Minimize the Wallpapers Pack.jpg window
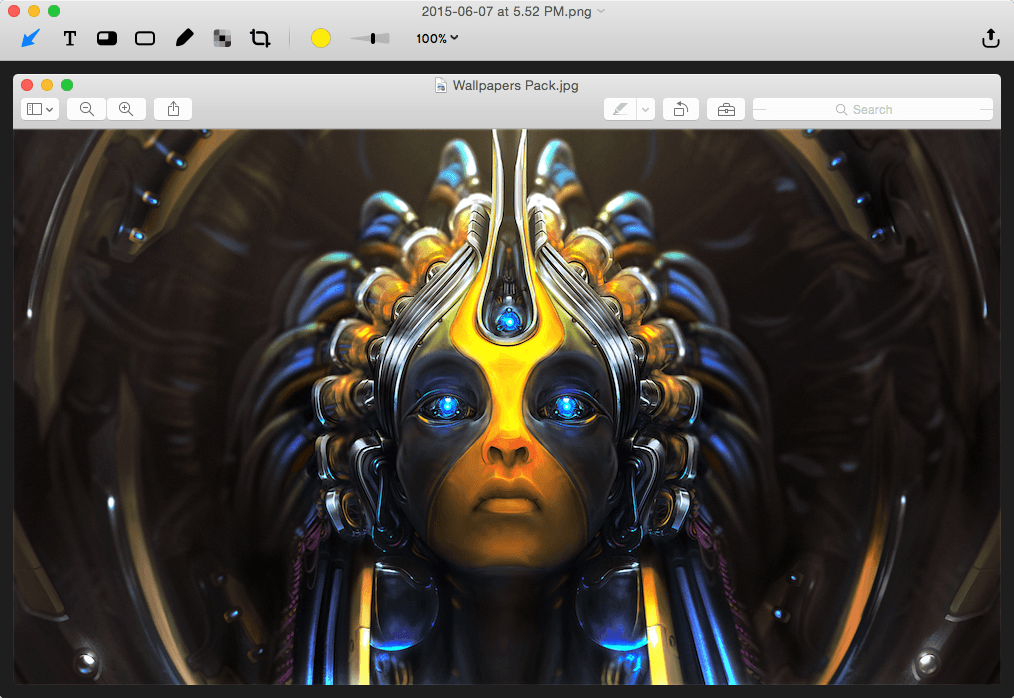This screenshot has height=698, width=1014. pyautogui.click(x=47, y=85)
